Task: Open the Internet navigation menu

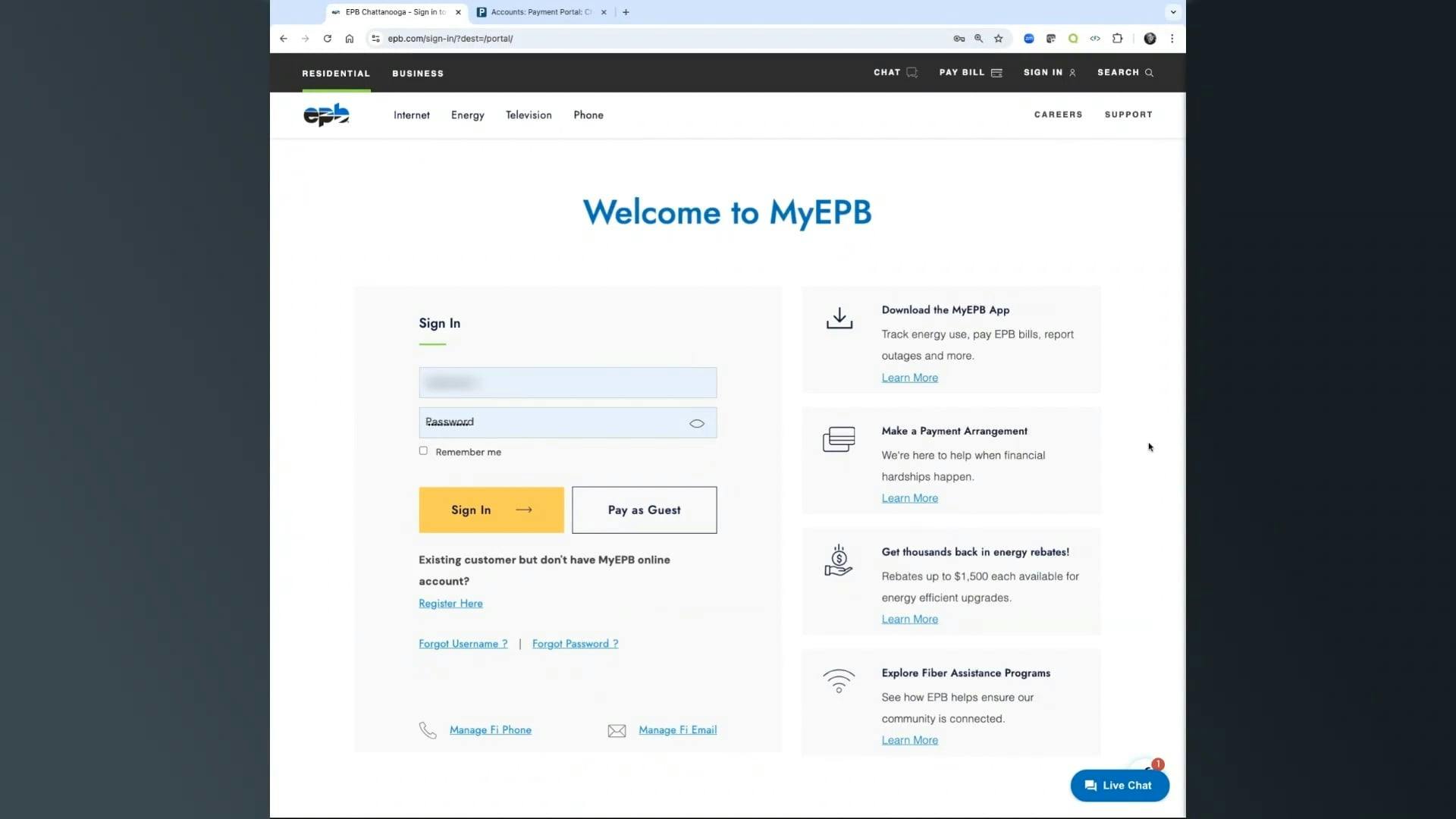Action: click(x=411, y=115)
